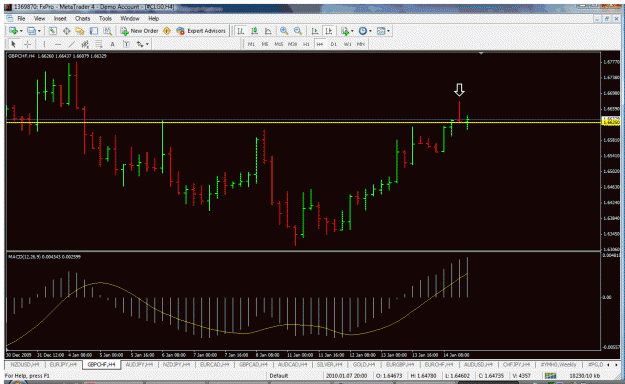Switch to the NZDUSD,H4 chart tab

[25, 364]
